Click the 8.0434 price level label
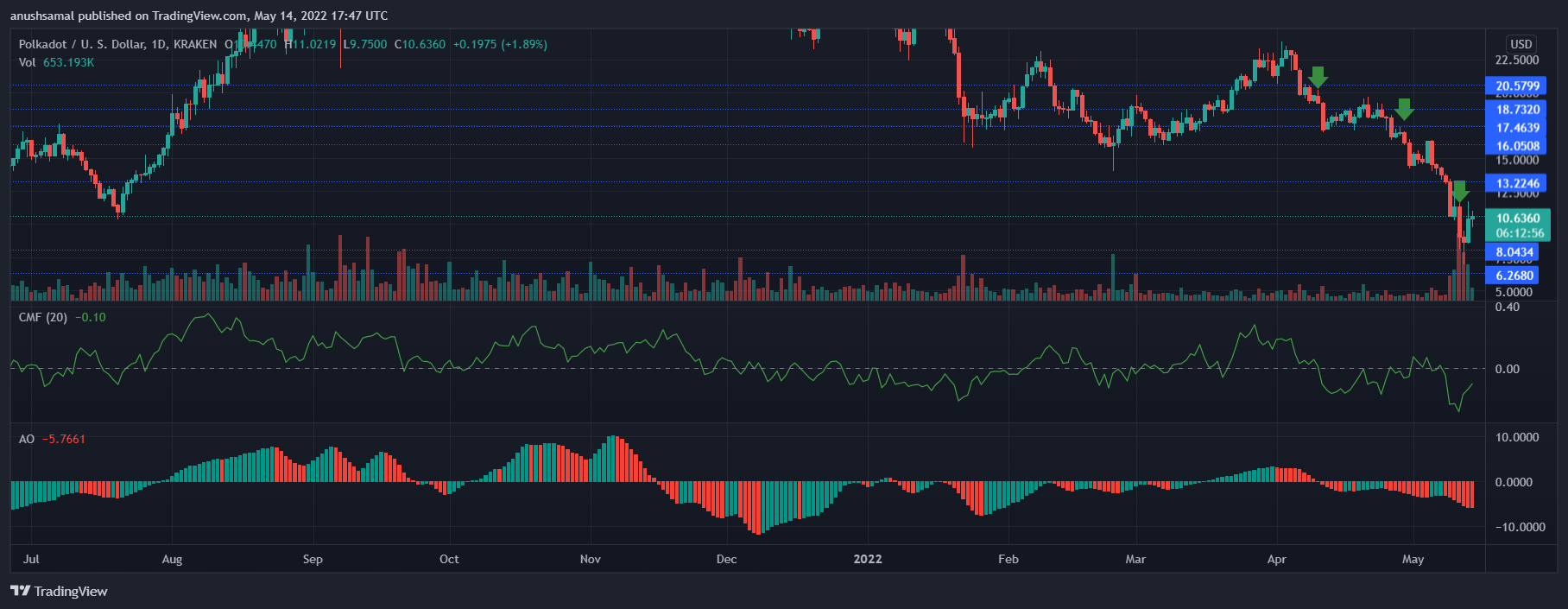Screen dimensions: 1568x609 click(x=1514, y=252)
